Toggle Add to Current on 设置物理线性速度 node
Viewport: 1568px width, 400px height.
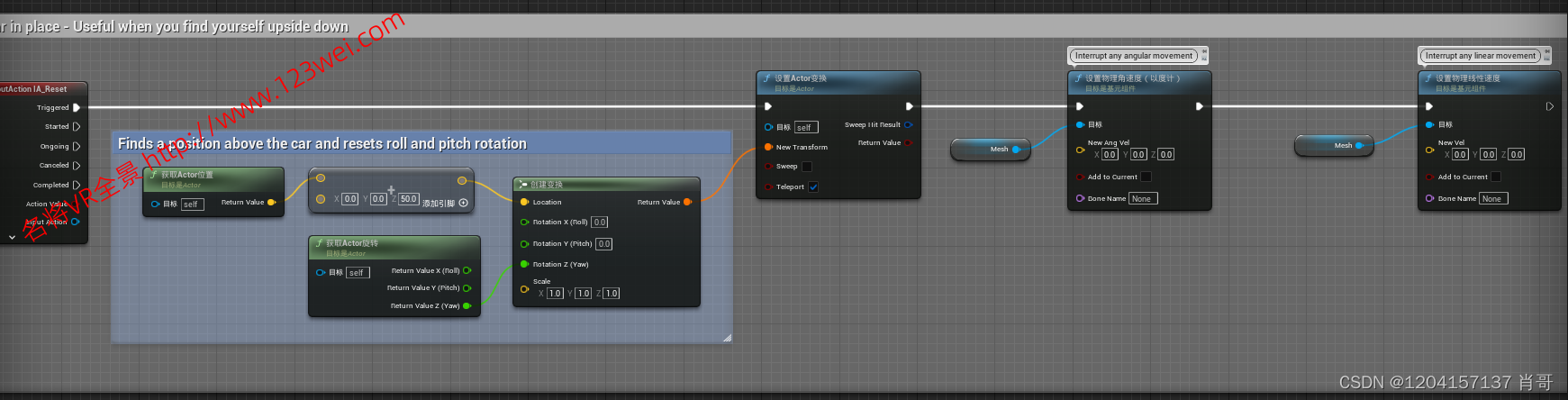(1496, 177)
